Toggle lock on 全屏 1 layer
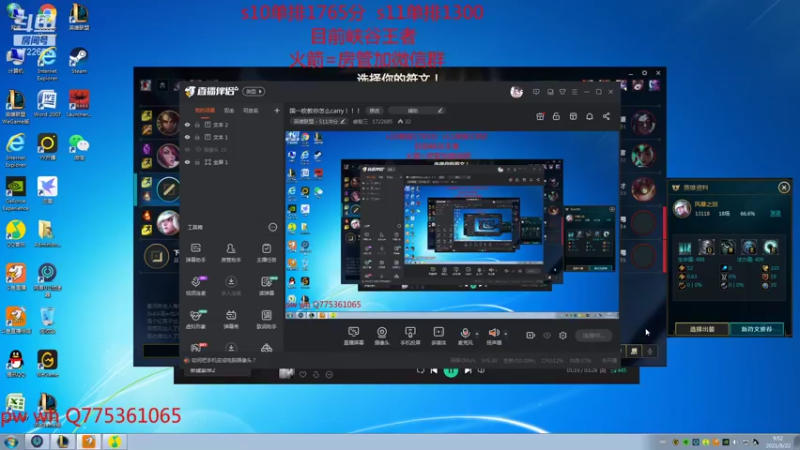Image resolution: width=800 pixels, height=450 pixels. 197,162
